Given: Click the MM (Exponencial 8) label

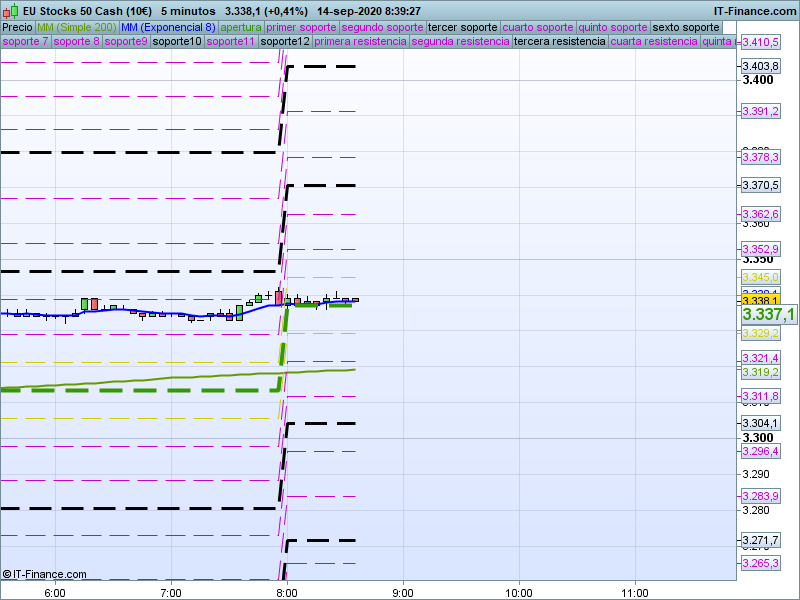Looking at the screenshot, I should (161, 27).
